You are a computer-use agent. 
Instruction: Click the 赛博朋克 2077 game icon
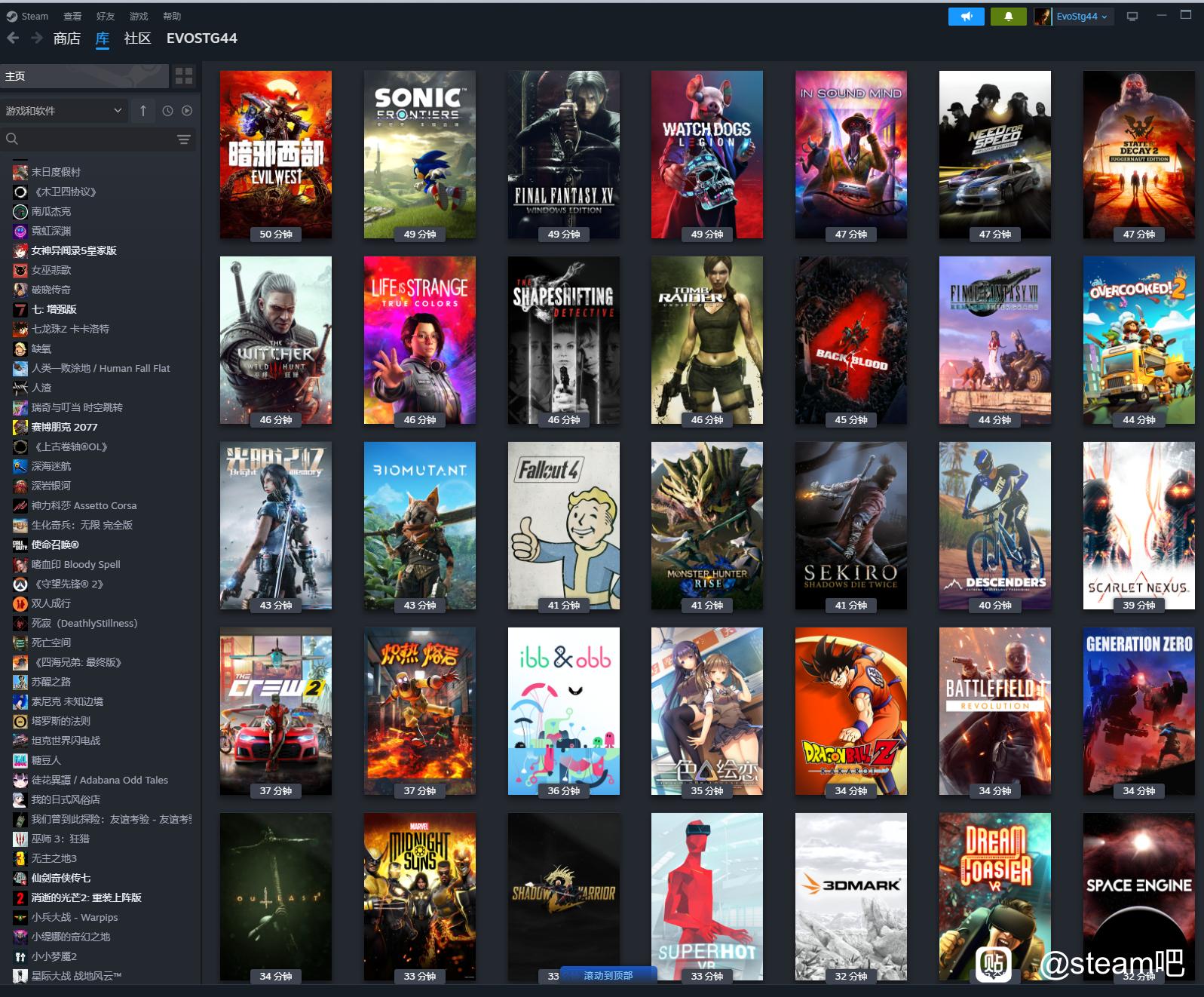(x=20, y=427)
